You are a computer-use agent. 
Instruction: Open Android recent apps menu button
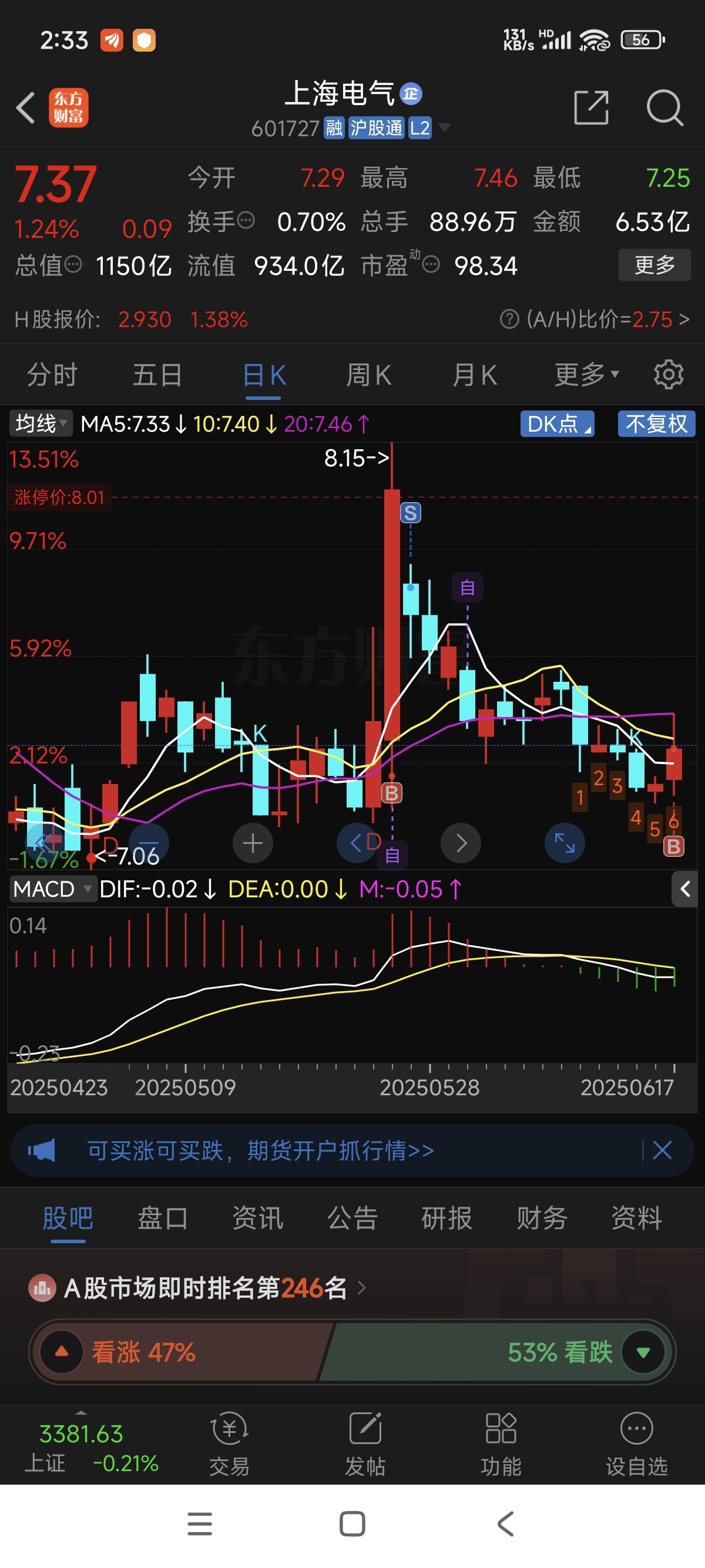[200, 1523]
